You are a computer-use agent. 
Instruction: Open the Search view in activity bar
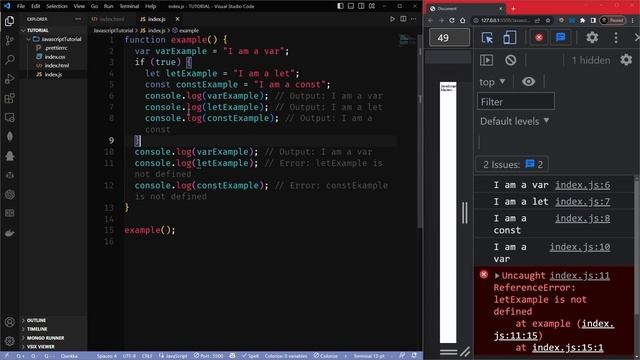click(x=9, y=60)
